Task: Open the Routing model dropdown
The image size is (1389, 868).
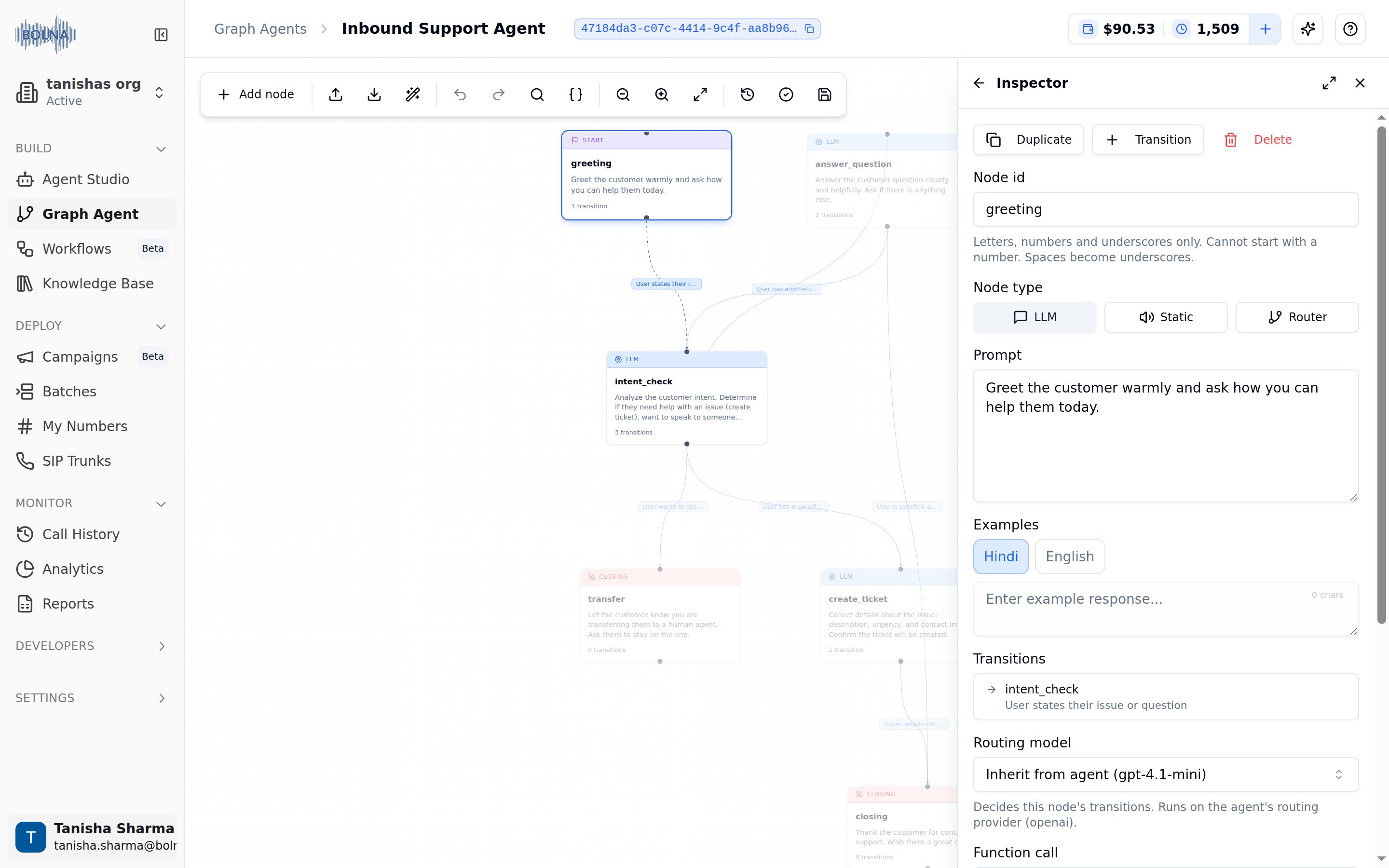Action: (x=1166, y=774)
